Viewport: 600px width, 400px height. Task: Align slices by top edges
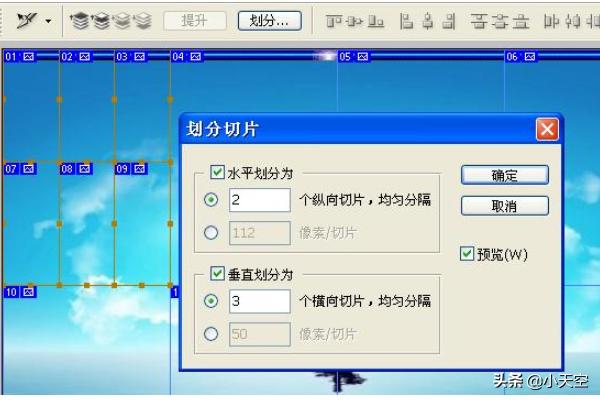coord(334,20)
